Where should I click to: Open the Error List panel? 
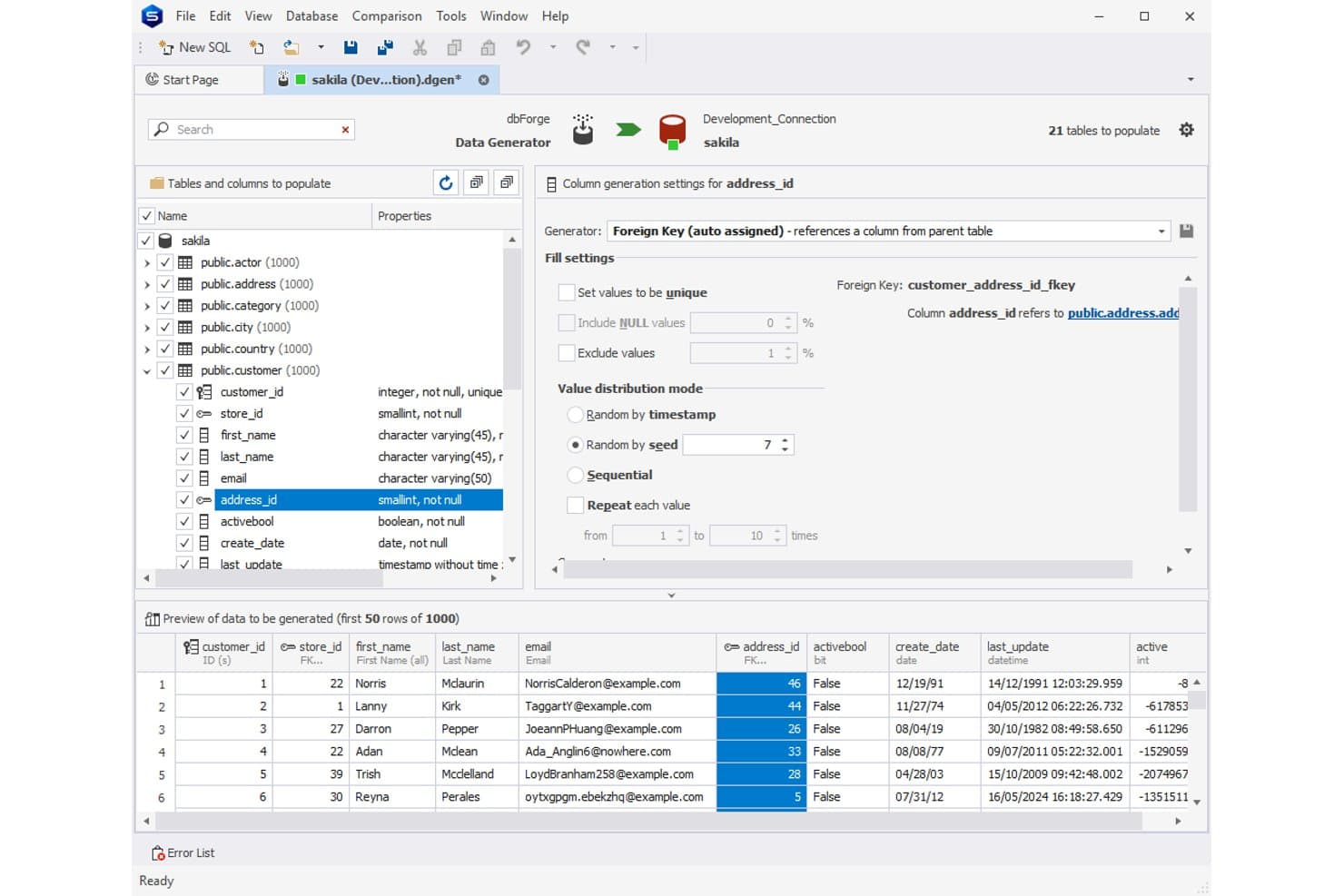tap(183, 853)
